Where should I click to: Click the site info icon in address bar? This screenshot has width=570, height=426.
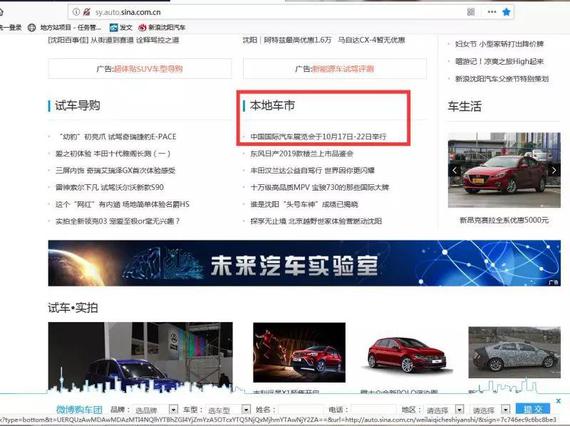[x=76, y=12]
